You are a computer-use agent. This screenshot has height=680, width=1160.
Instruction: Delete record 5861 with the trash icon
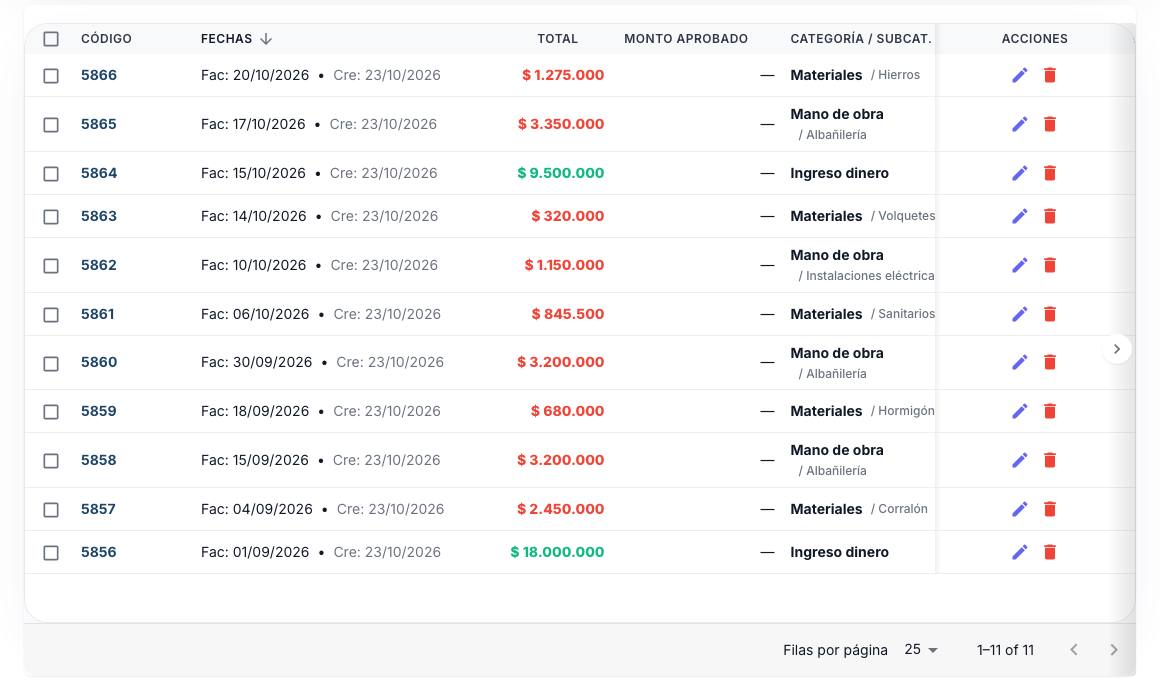(x=1050, y=314)
